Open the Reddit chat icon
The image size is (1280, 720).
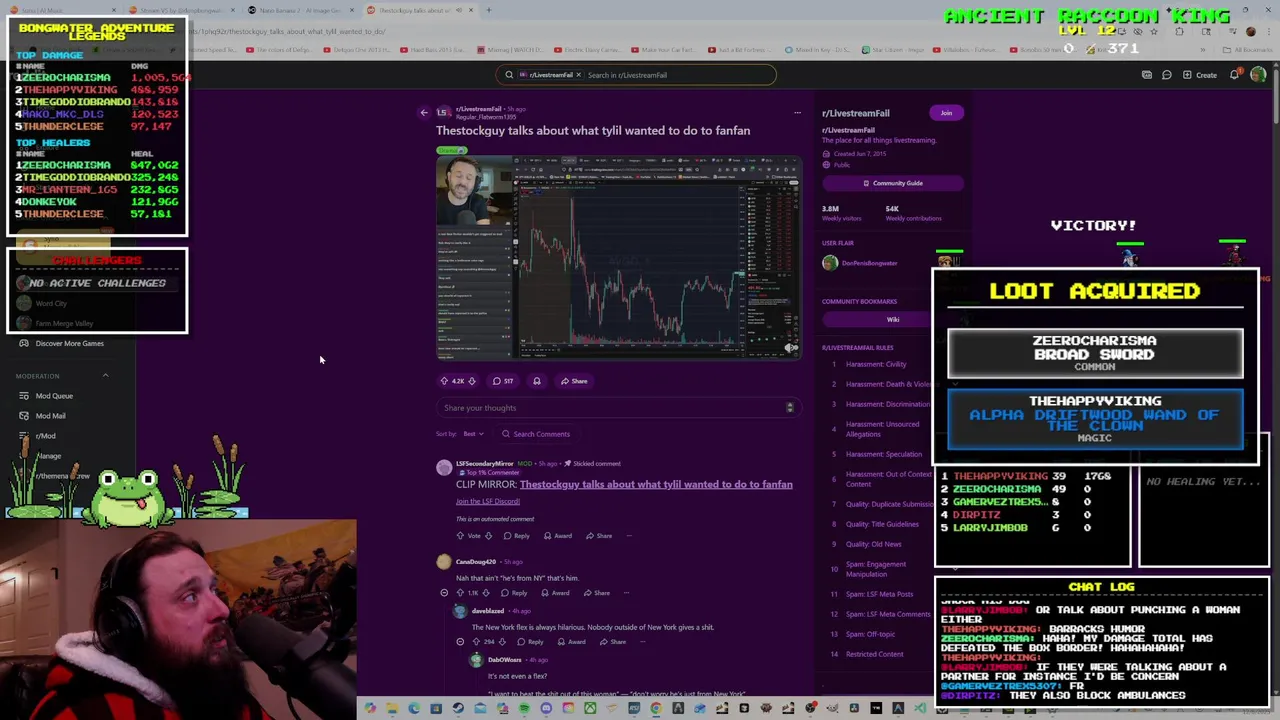pyautogui.click(x=1167, y=75)
